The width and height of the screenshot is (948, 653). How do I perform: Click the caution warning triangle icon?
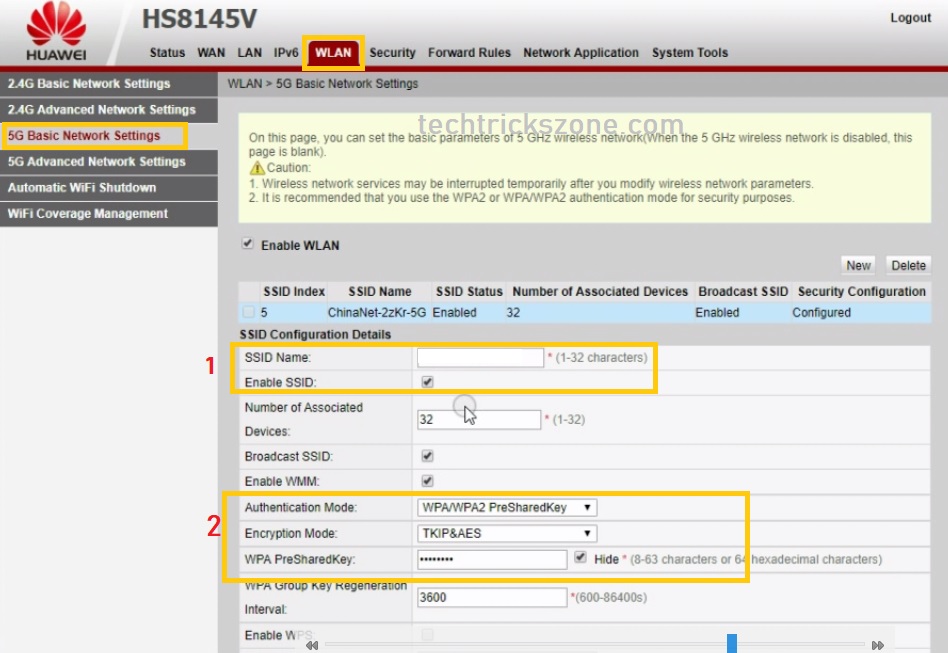[x=257, y=167]
